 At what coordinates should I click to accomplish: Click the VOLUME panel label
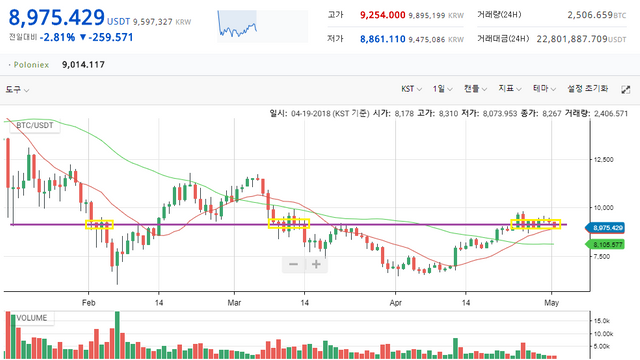coord(31,318)
